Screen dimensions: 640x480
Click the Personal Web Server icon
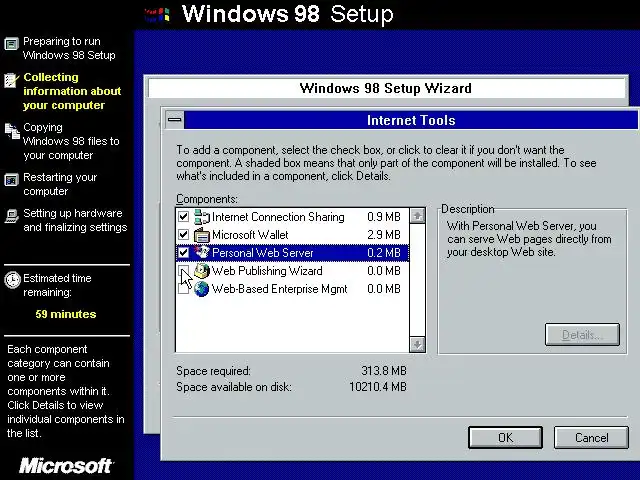coord(202,253)
